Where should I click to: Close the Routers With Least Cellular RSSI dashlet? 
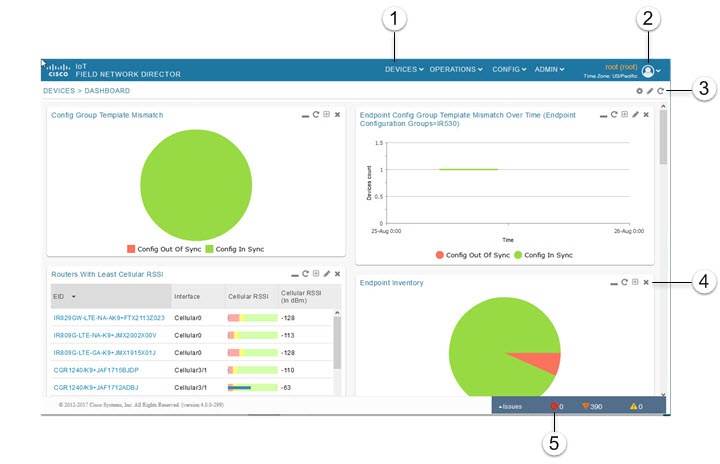(338, 274)
